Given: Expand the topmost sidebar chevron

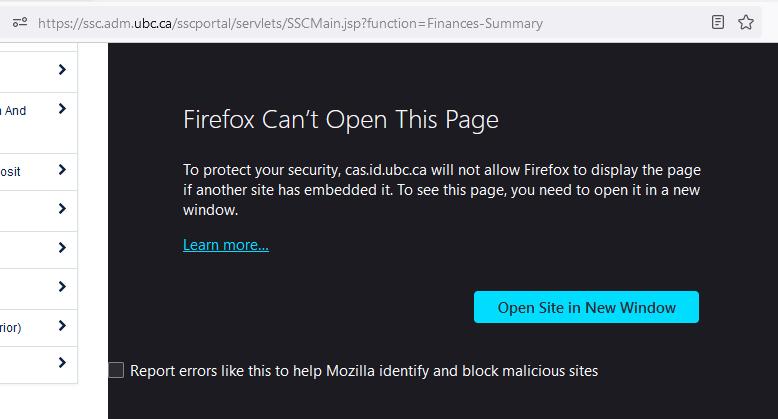Looking at the screenshot, I should 62,70.
